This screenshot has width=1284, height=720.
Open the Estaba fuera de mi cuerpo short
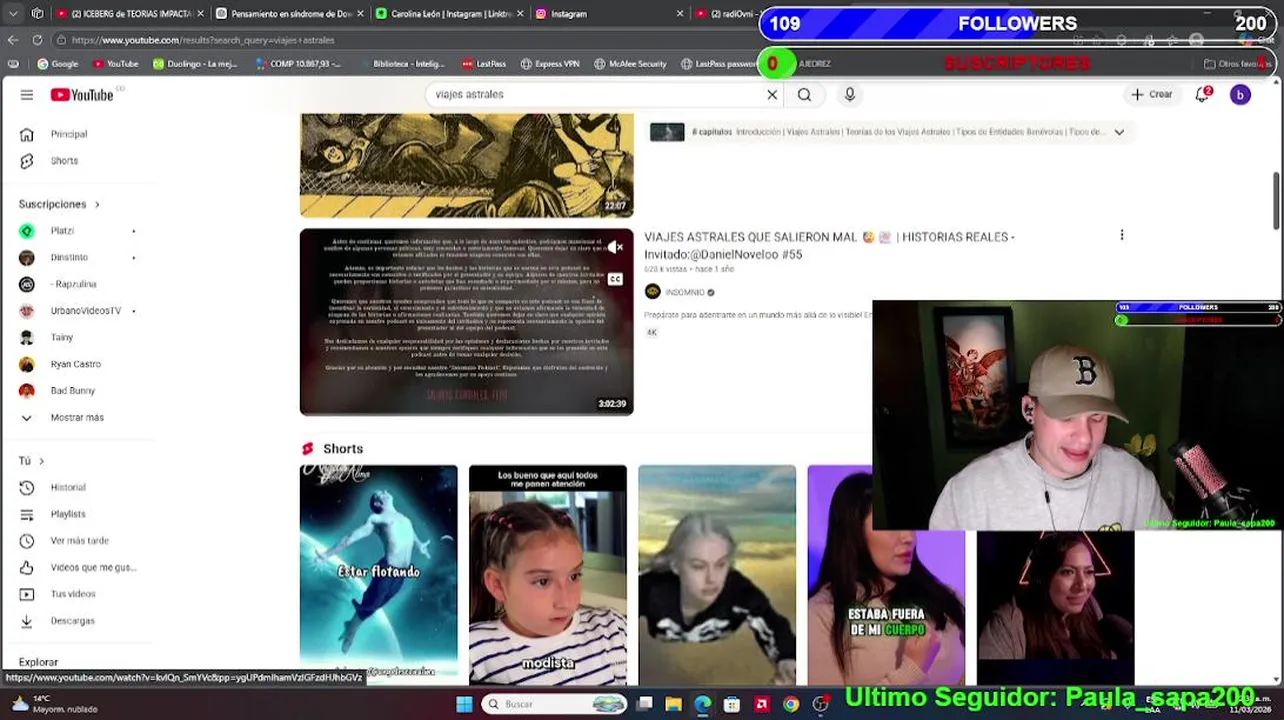pos(886,573)
